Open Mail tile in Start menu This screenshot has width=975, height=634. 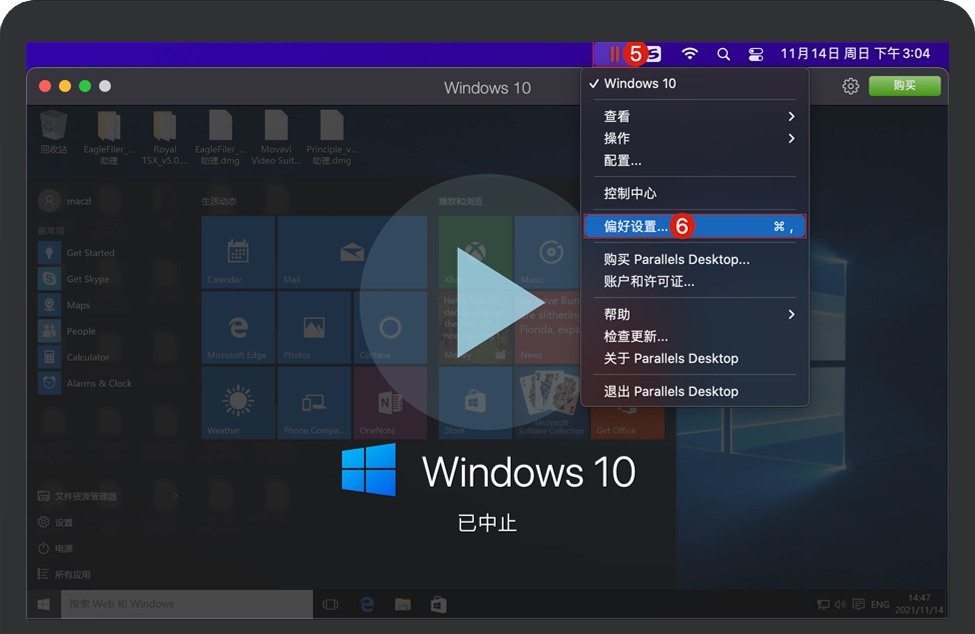point(352,252)
